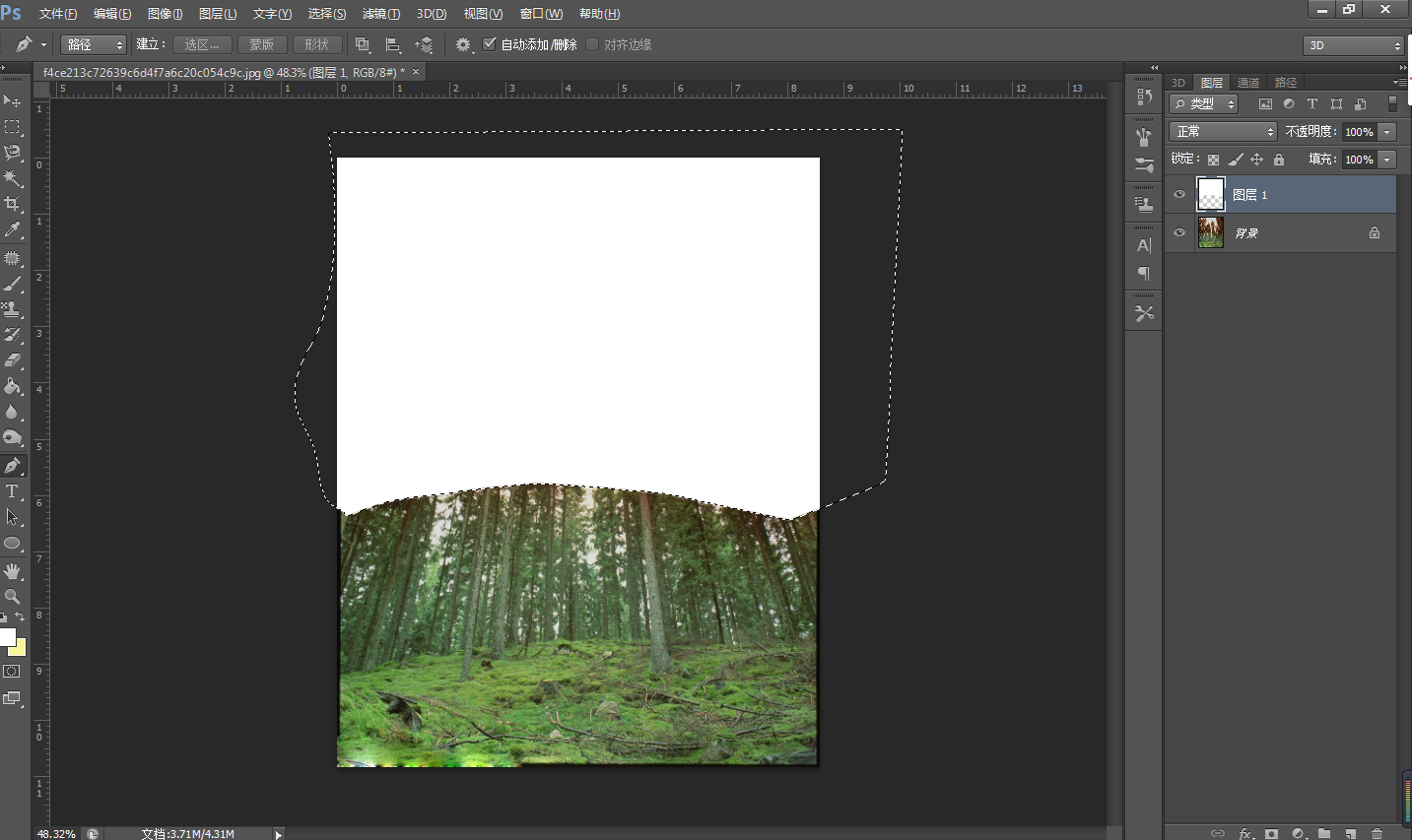Screen dimensions: 1412x840
Task: Select the Eyedropper tool
Action: 12,229
